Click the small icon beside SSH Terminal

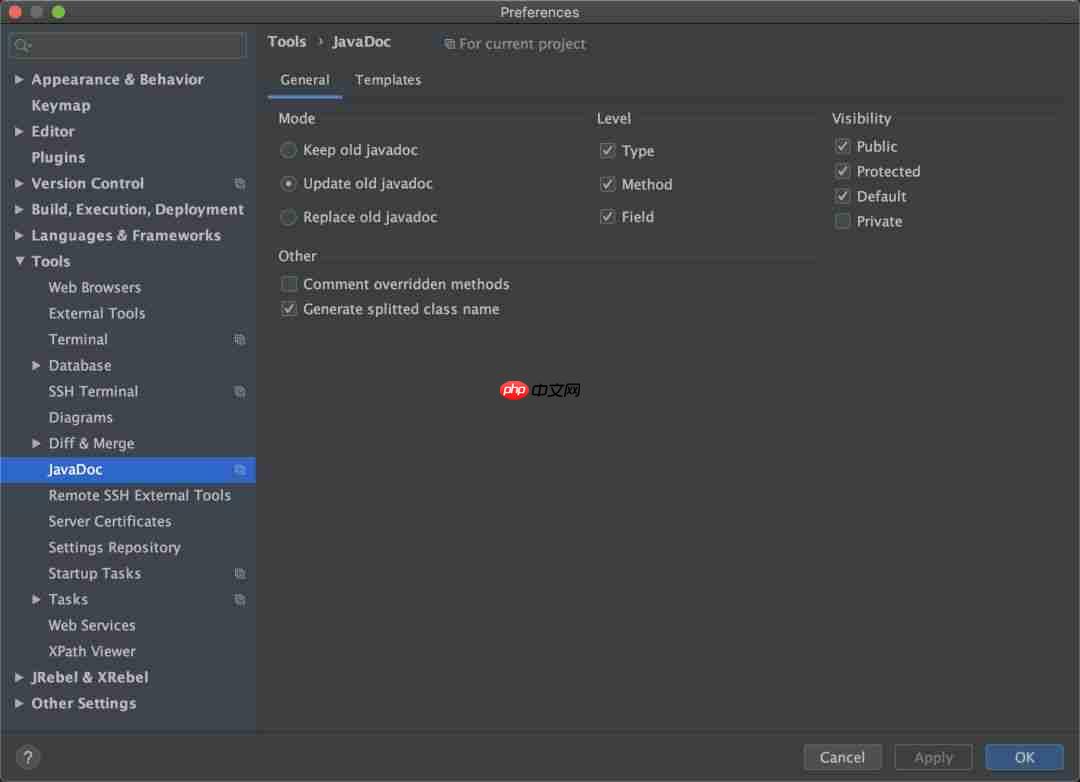240,391
